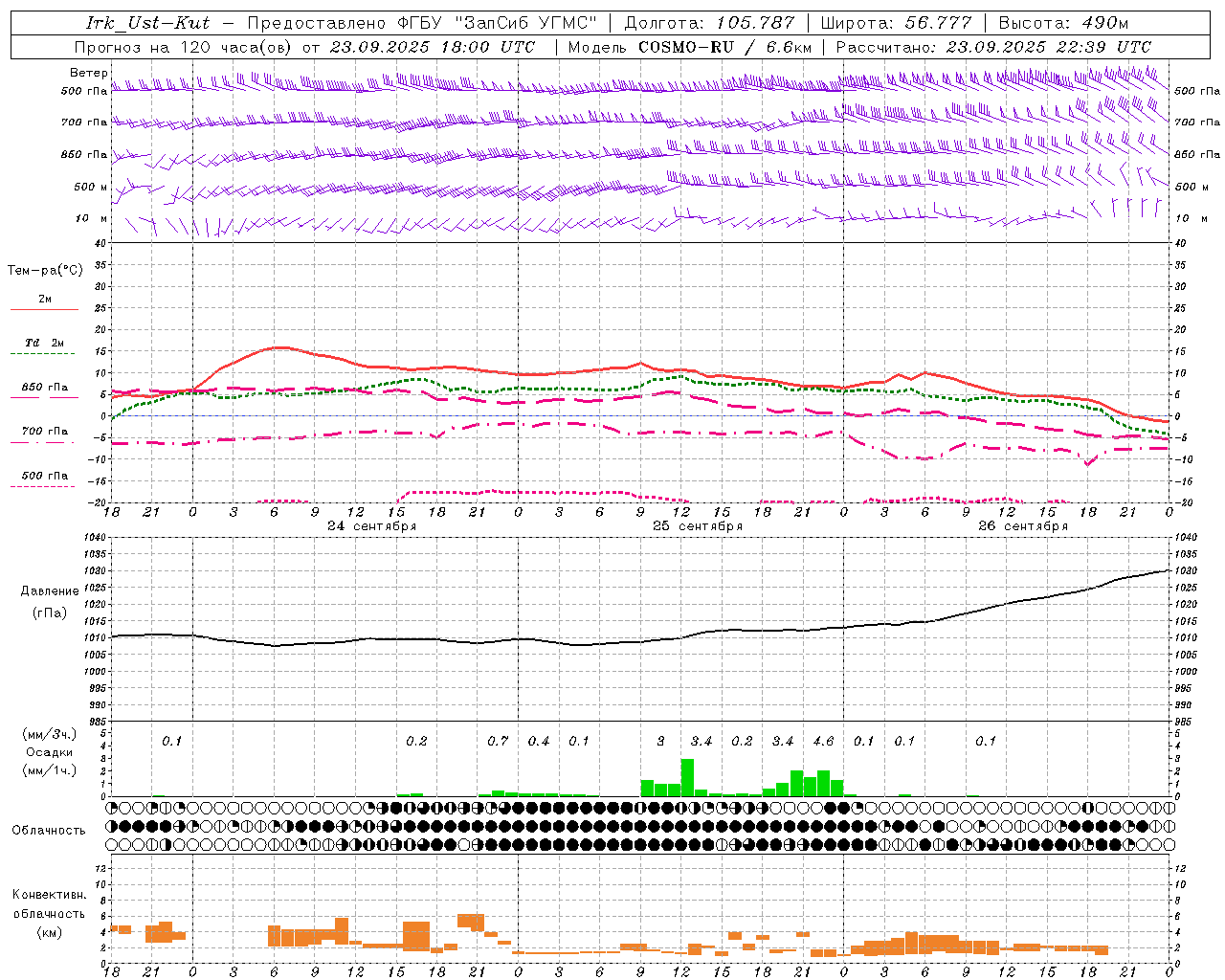1225x980 pixels.
Task: Click the latitude value Широта: 56.777
Action: (x=896, y=23)
